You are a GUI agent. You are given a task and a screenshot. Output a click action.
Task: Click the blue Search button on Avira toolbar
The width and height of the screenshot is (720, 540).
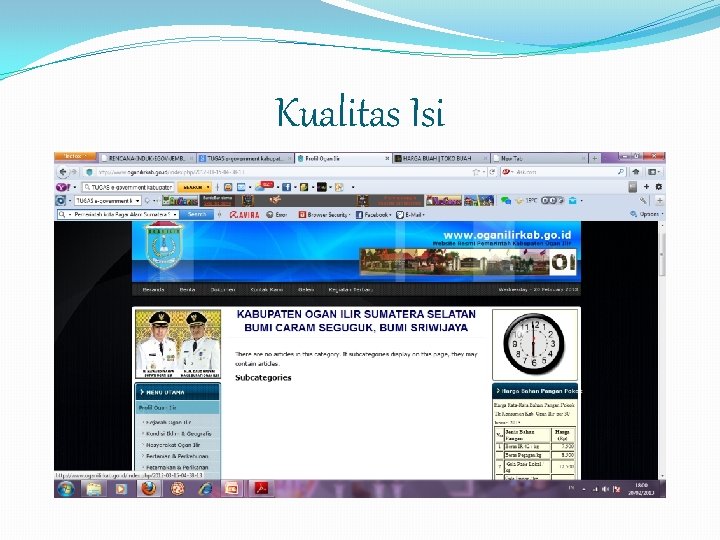coord(197,214)
